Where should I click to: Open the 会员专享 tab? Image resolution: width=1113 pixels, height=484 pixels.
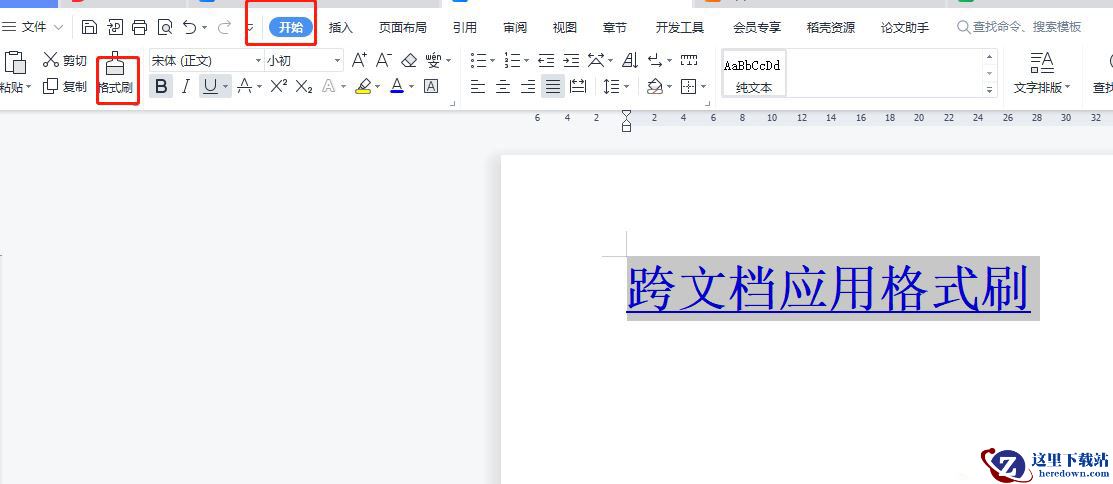pos(757,28)
